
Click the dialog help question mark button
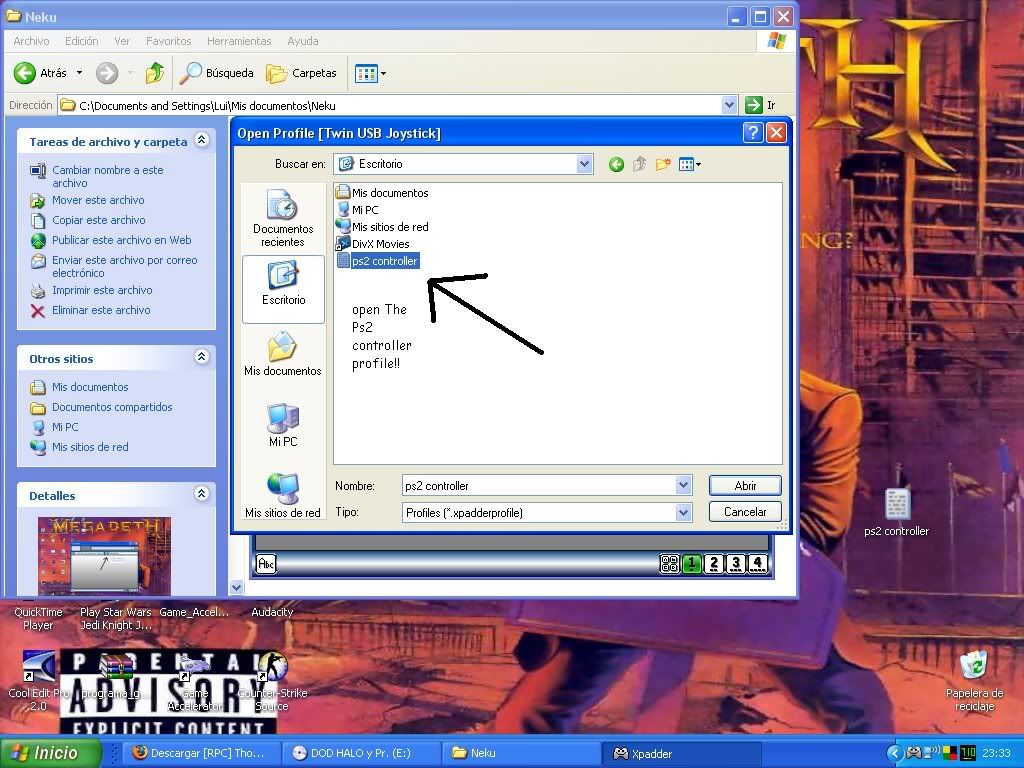click(x=753, y=133)
